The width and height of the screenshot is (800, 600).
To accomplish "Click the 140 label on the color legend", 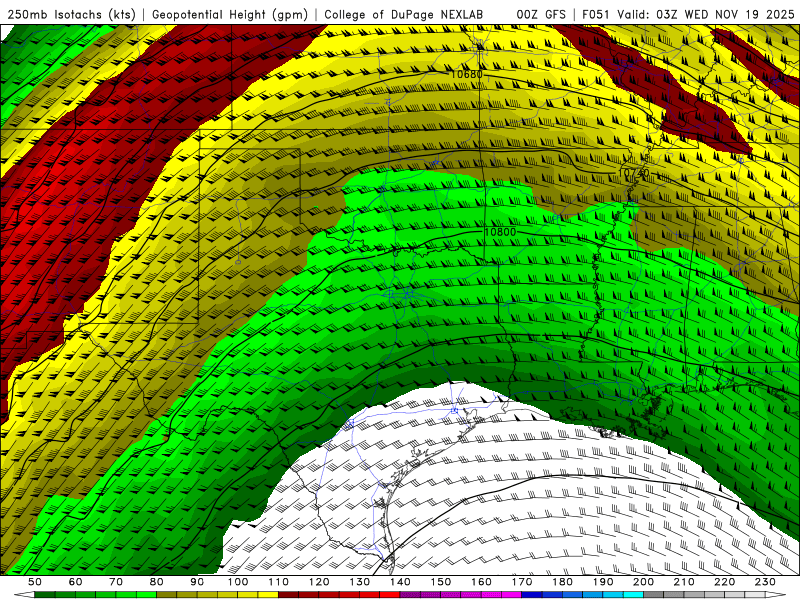I will pyautogui.click(x=400, y=582).
